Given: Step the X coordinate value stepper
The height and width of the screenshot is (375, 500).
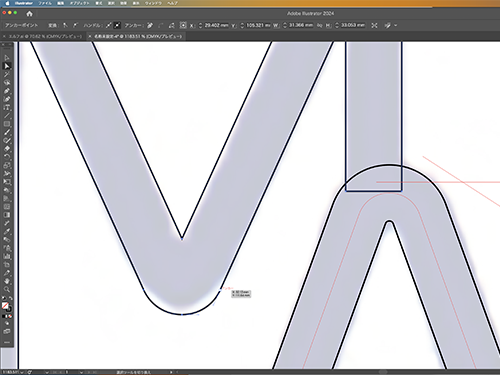Looking at the screenshot, I should tap(200, 25).
